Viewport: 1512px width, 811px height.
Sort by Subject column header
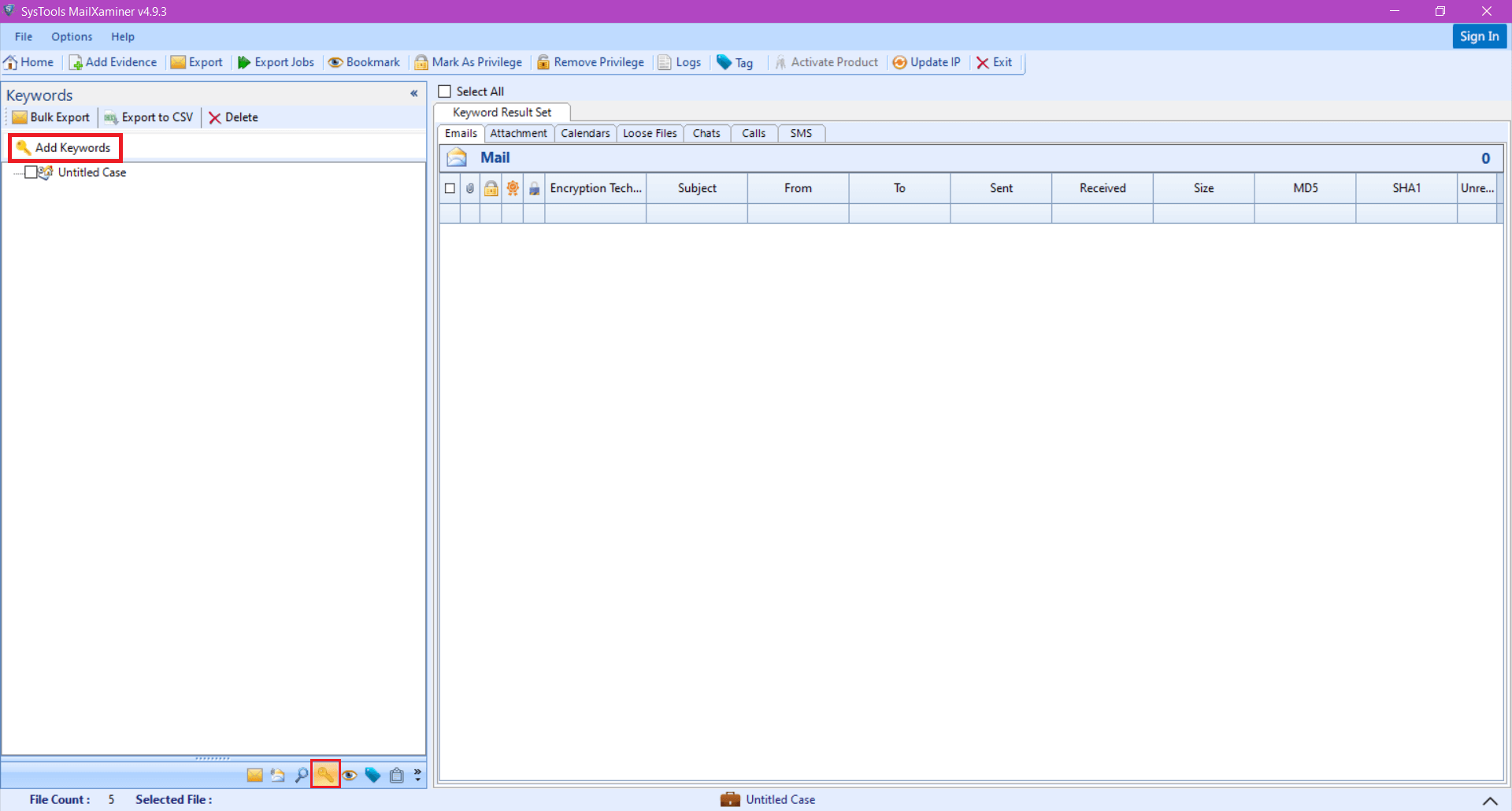point(697,188)
